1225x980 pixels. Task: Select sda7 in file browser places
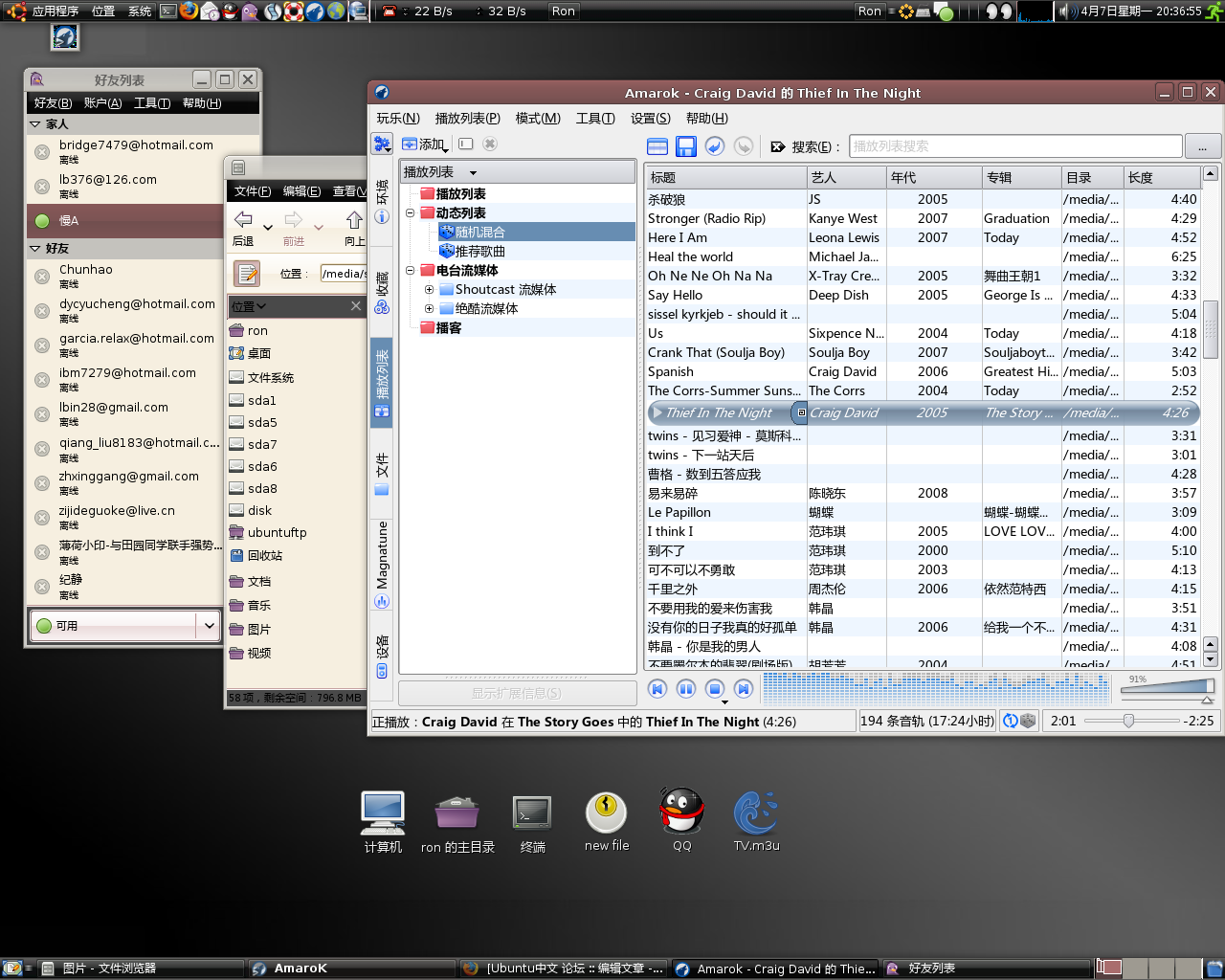click(262, 444)
